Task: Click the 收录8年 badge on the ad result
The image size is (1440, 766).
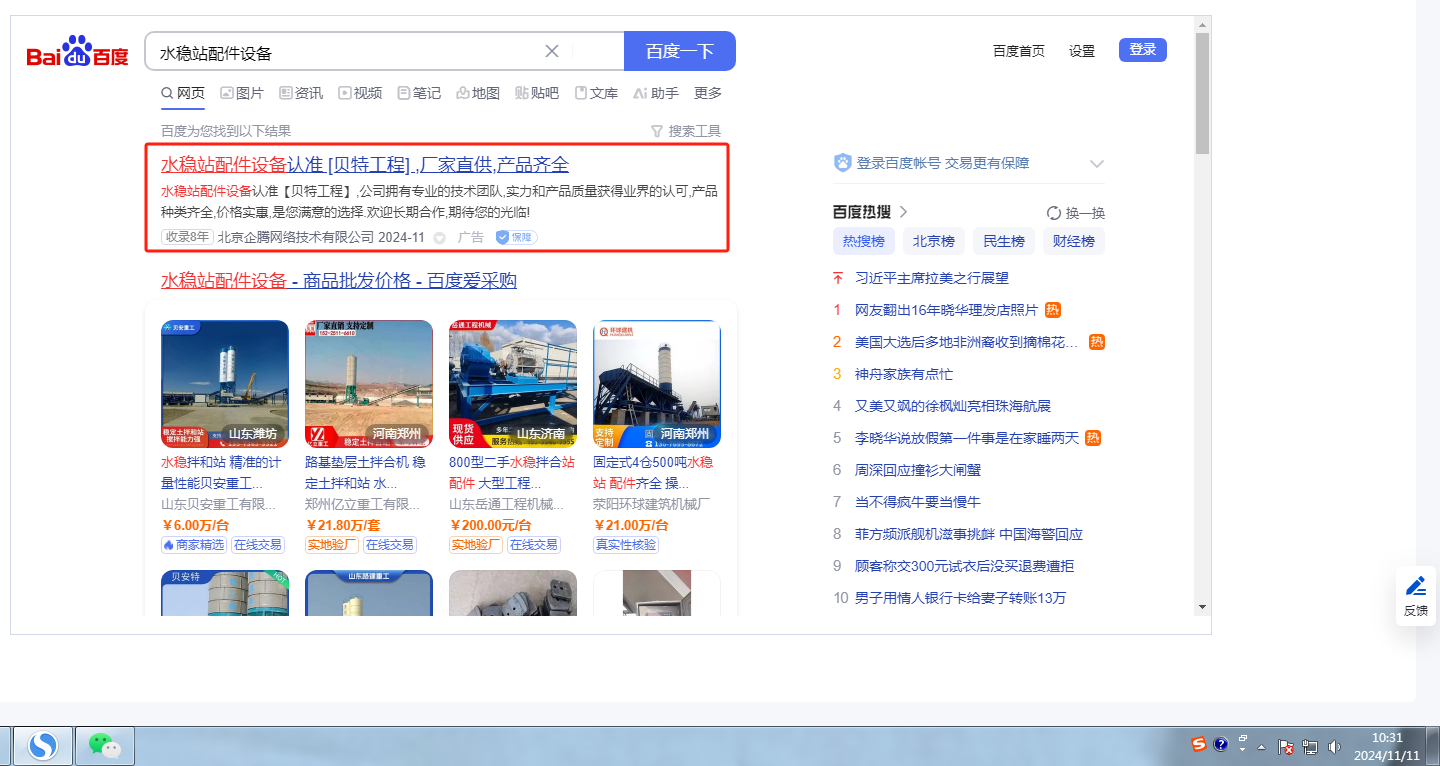Action: coord(187,237)
